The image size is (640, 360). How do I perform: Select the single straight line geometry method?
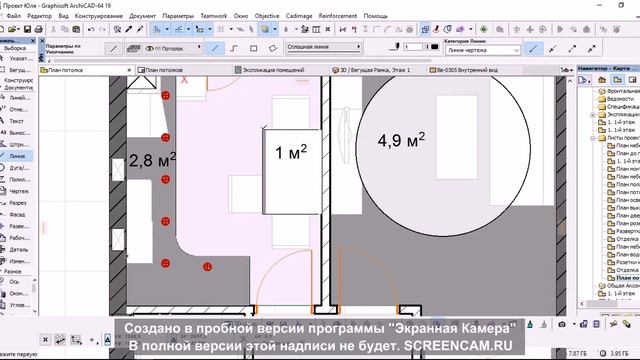tap(215, 48)
